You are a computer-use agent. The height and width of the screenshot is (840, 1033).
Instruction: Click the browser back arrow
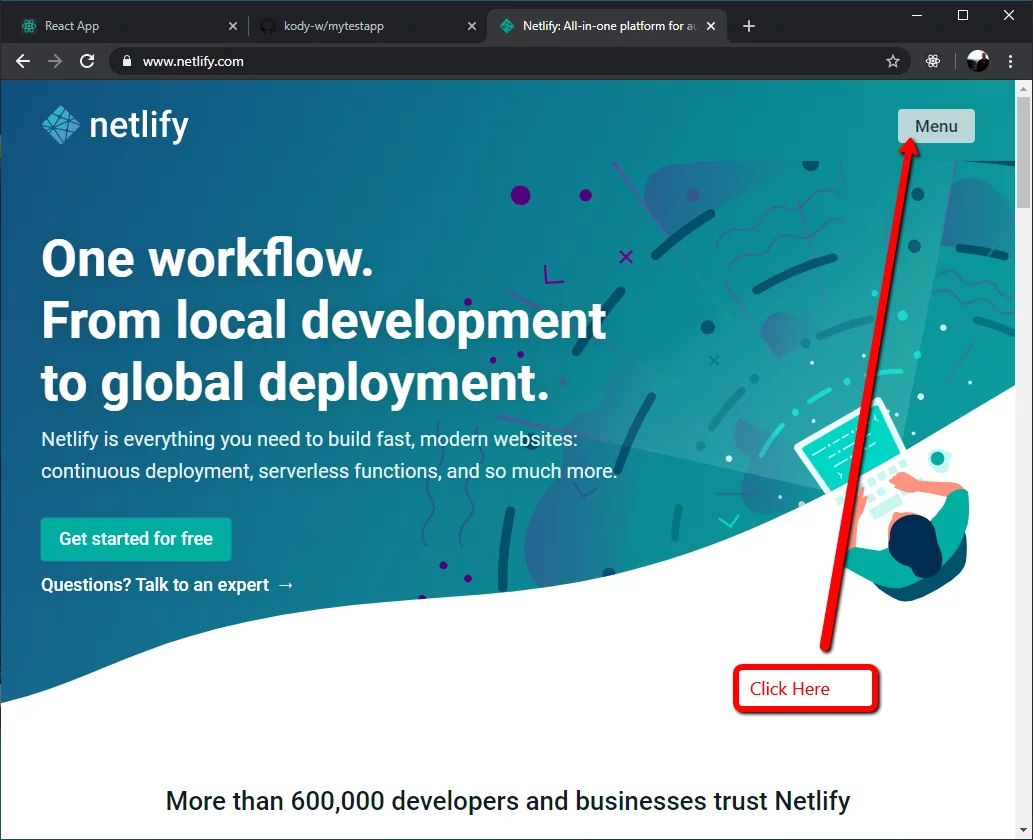pyautogui.click(x=23, y=61)
